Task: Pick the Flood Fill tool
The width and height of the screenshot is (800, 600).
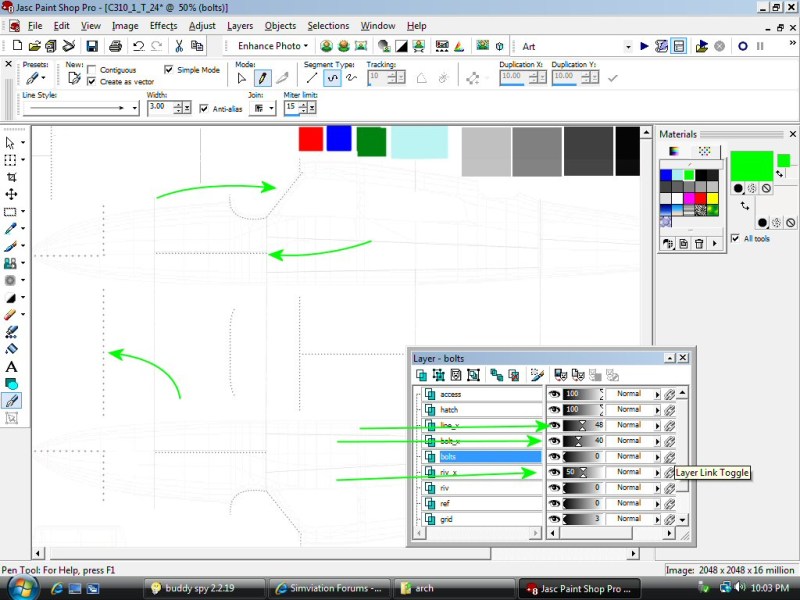Action: [11, 350]
